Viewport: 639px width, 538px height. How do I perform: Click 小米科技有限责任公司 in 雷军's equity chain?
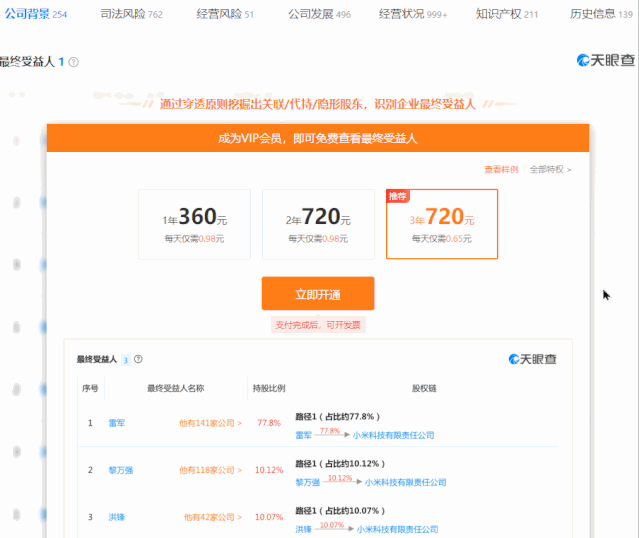pos(393,435)
